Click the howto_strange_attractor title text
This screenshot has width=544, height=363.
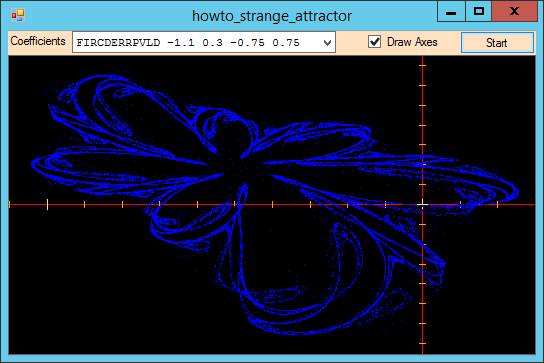[272, 16]
